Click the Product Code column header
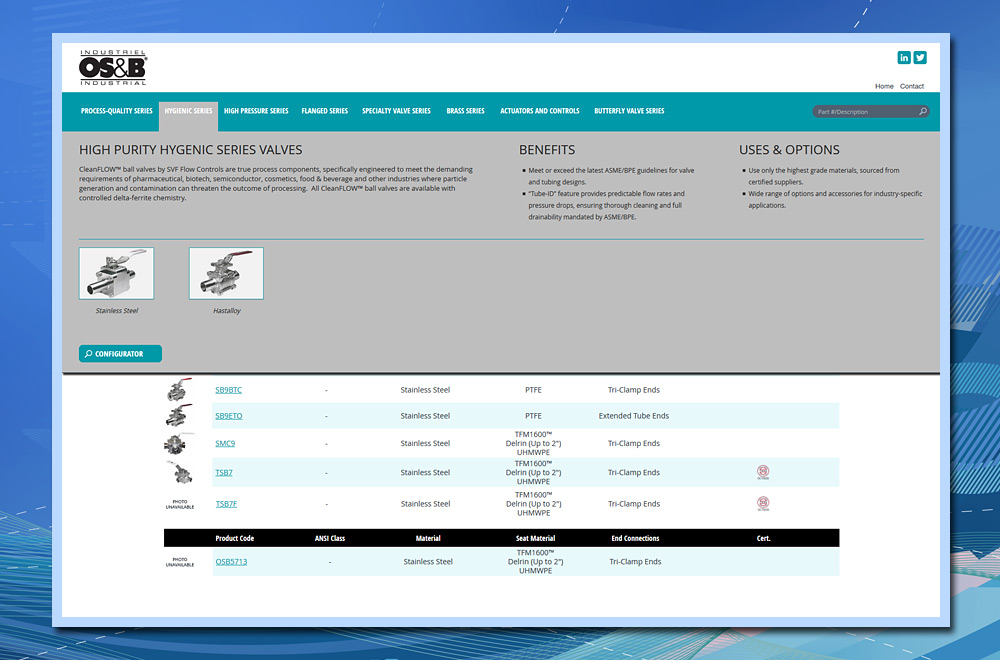Image resolution: width=1000 pixels, height=660 pixels. click(235, 538)
